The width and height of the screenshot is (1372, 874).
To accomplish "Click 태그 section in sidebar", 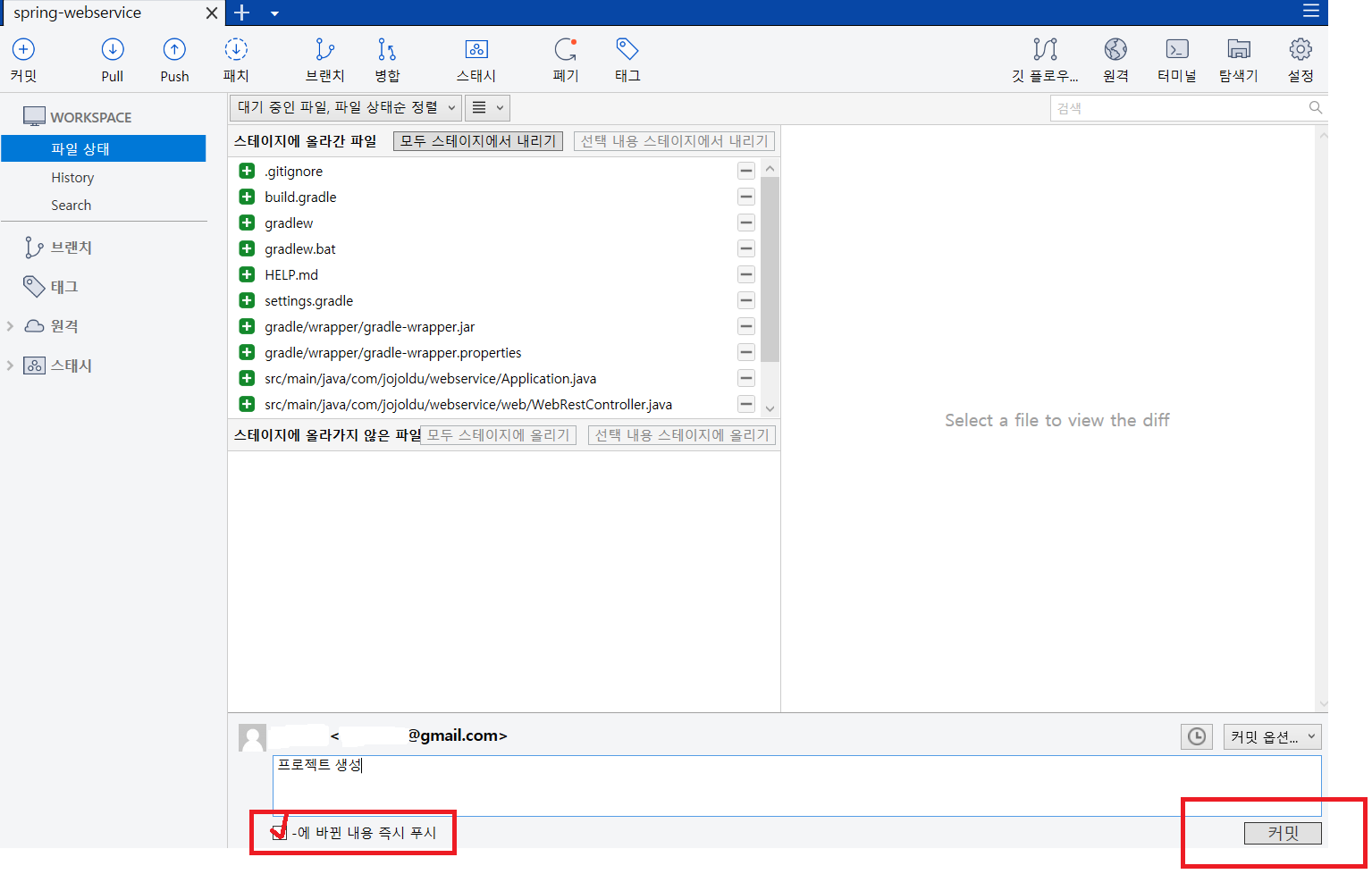I will click(x=51, y=287).
